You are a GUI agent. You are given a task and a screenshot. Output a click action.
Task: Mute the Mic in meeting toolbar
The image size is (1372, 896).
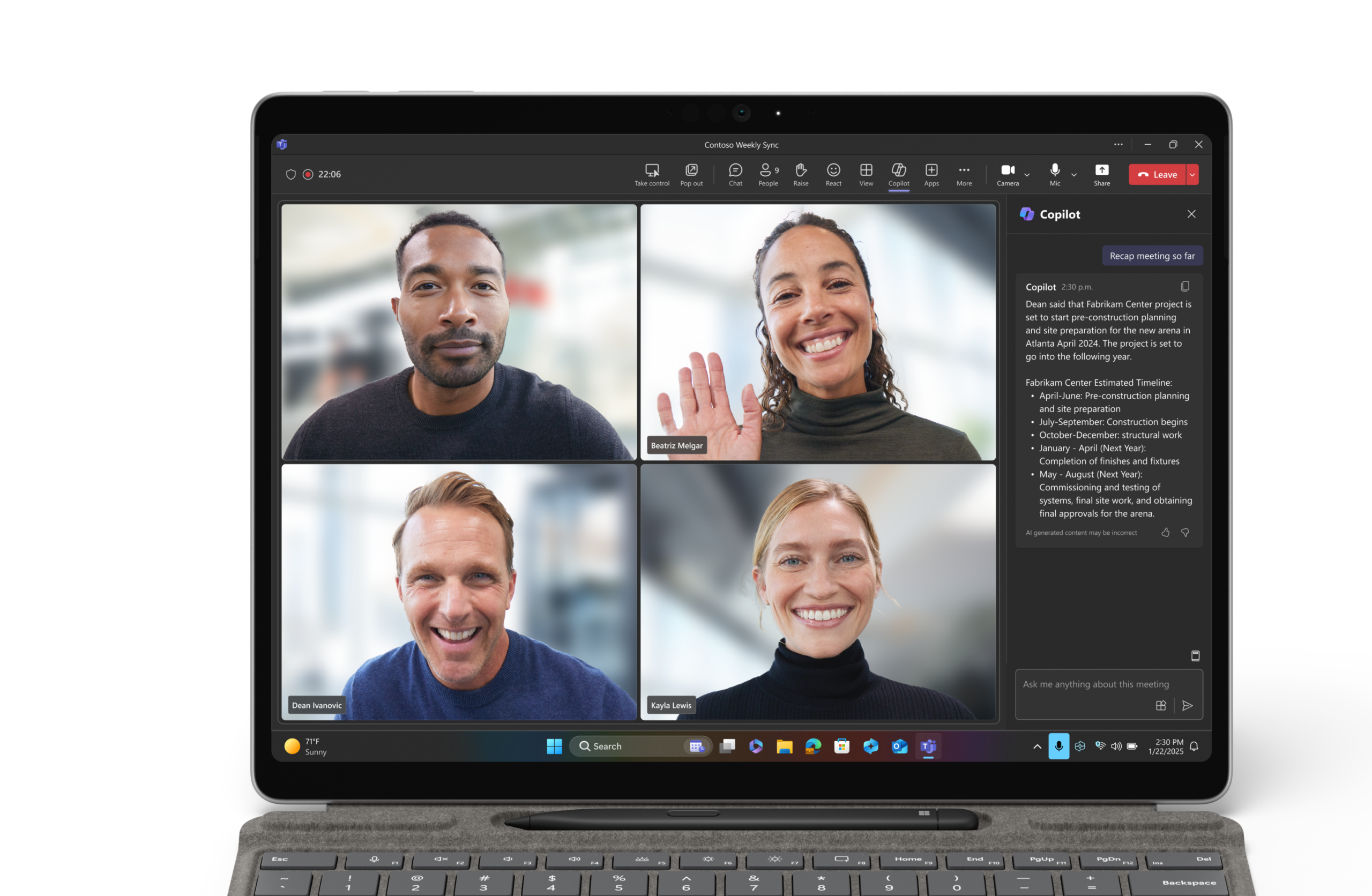(x=1054, y=174)
